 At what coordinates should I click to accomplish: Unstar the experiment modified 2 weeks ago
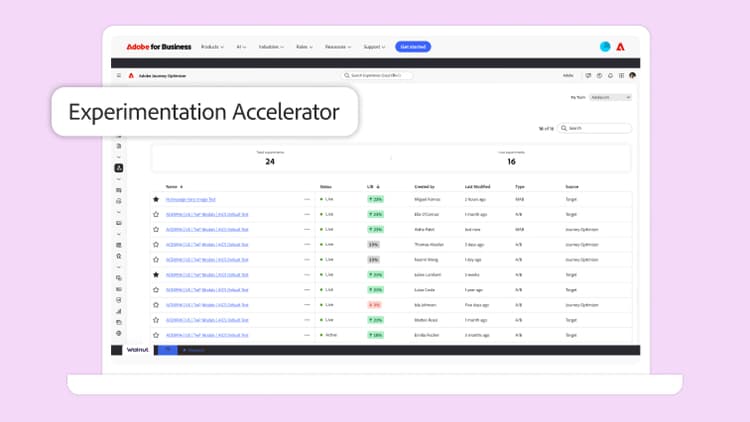[156, 275]
